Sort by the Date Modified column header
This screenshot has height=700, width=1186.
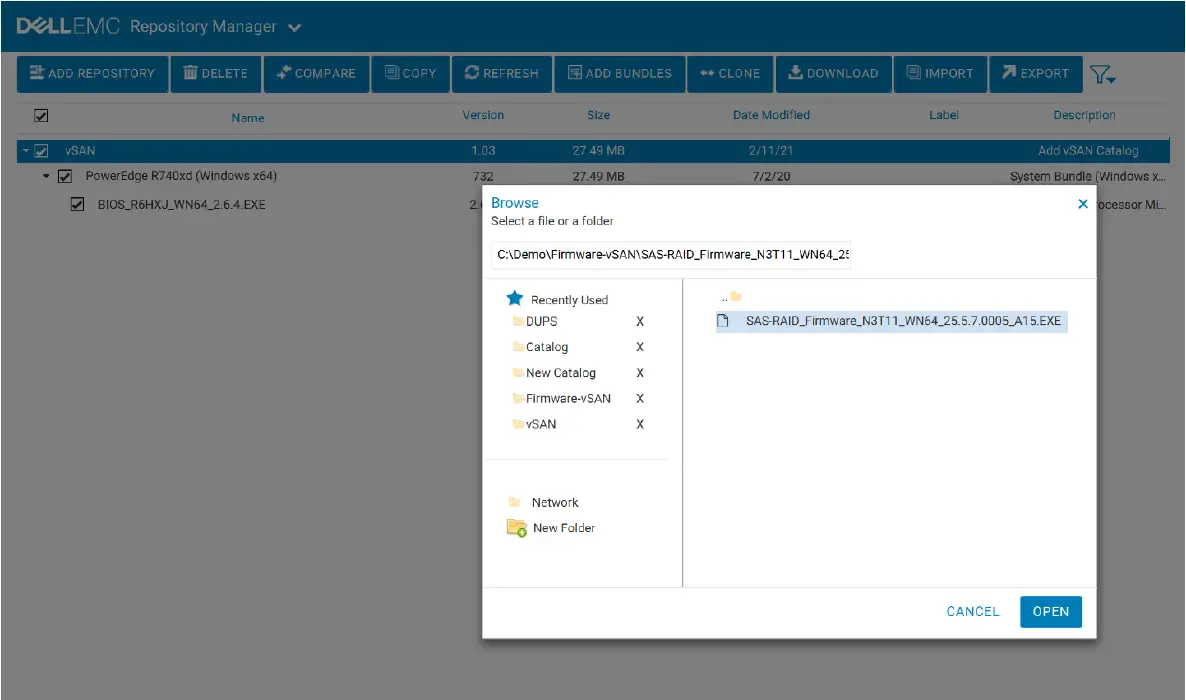(x=771, y=115)
